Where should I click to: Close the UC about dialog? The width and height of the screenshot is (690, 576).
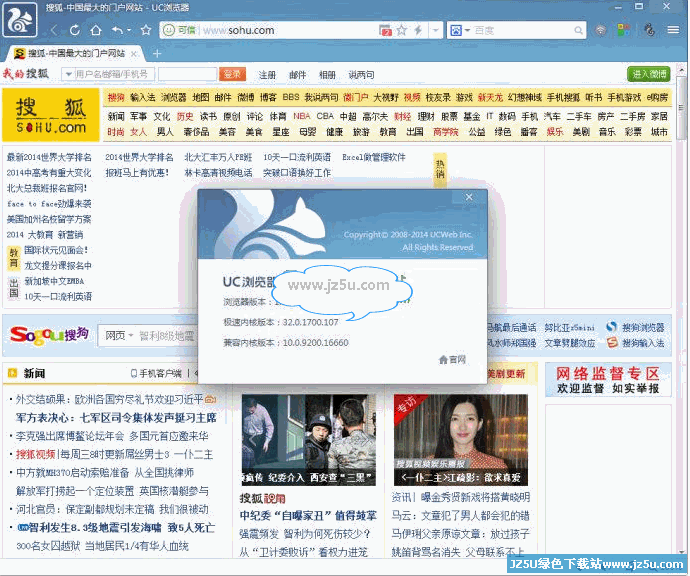[x=469, y=197]
